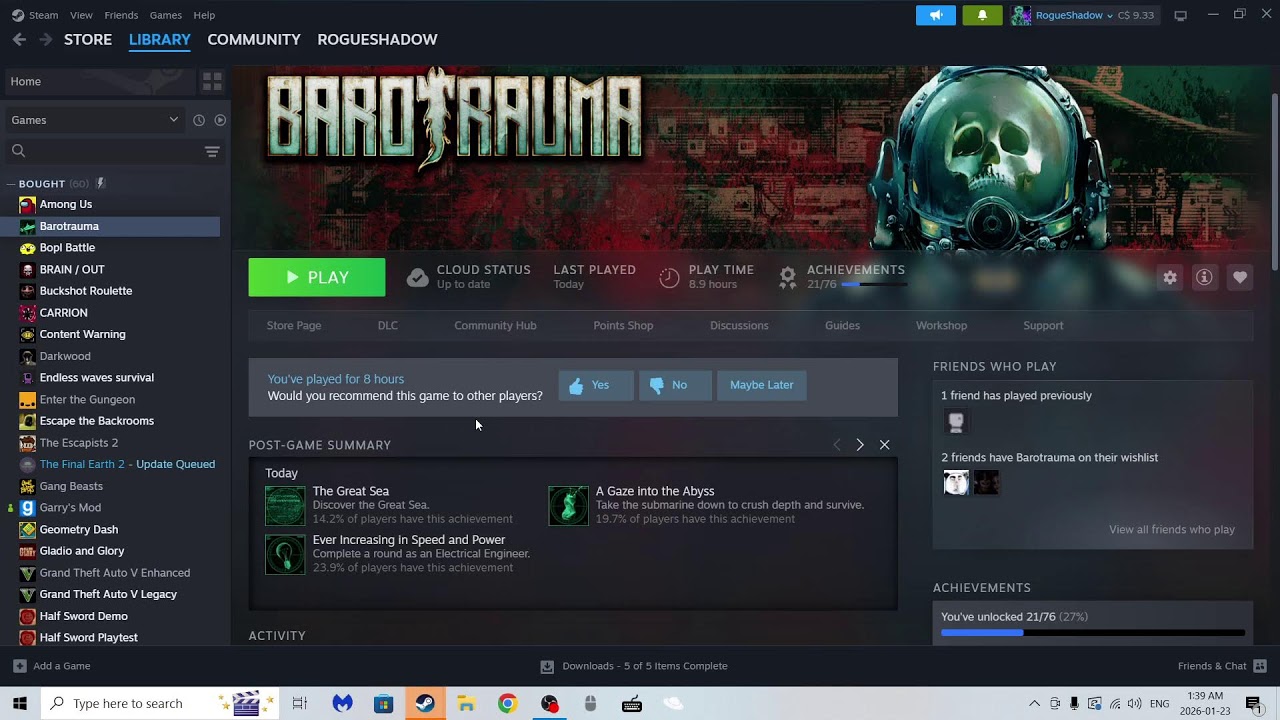Image resolution: width=1280 pixels, height=720 pixels.
Task: Open the Games menu
Action: (x=165, y=15)
